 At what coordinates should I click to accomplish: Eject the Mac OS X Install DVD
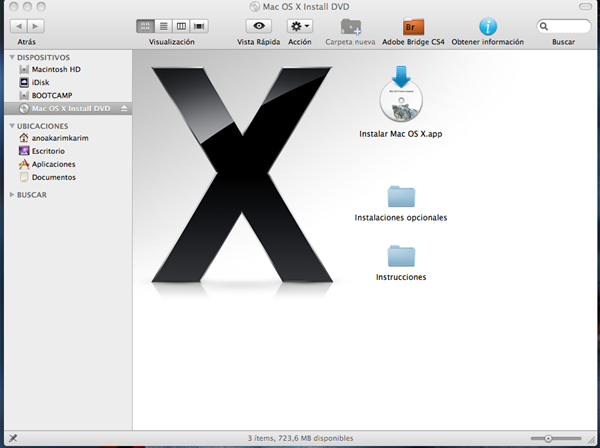[124, 108]
